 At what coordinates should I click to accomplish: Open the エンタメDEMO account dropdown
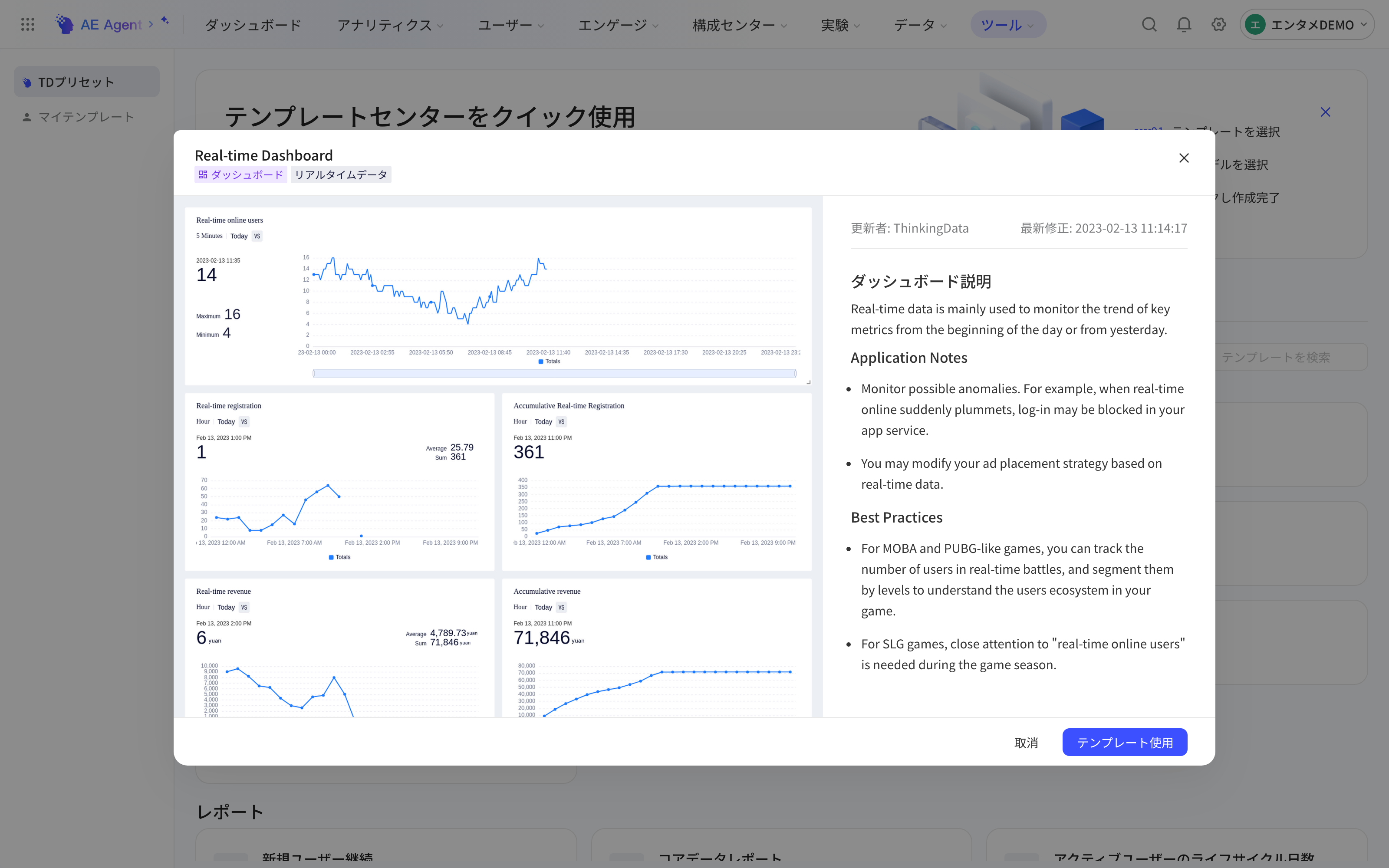[1307, 25]
